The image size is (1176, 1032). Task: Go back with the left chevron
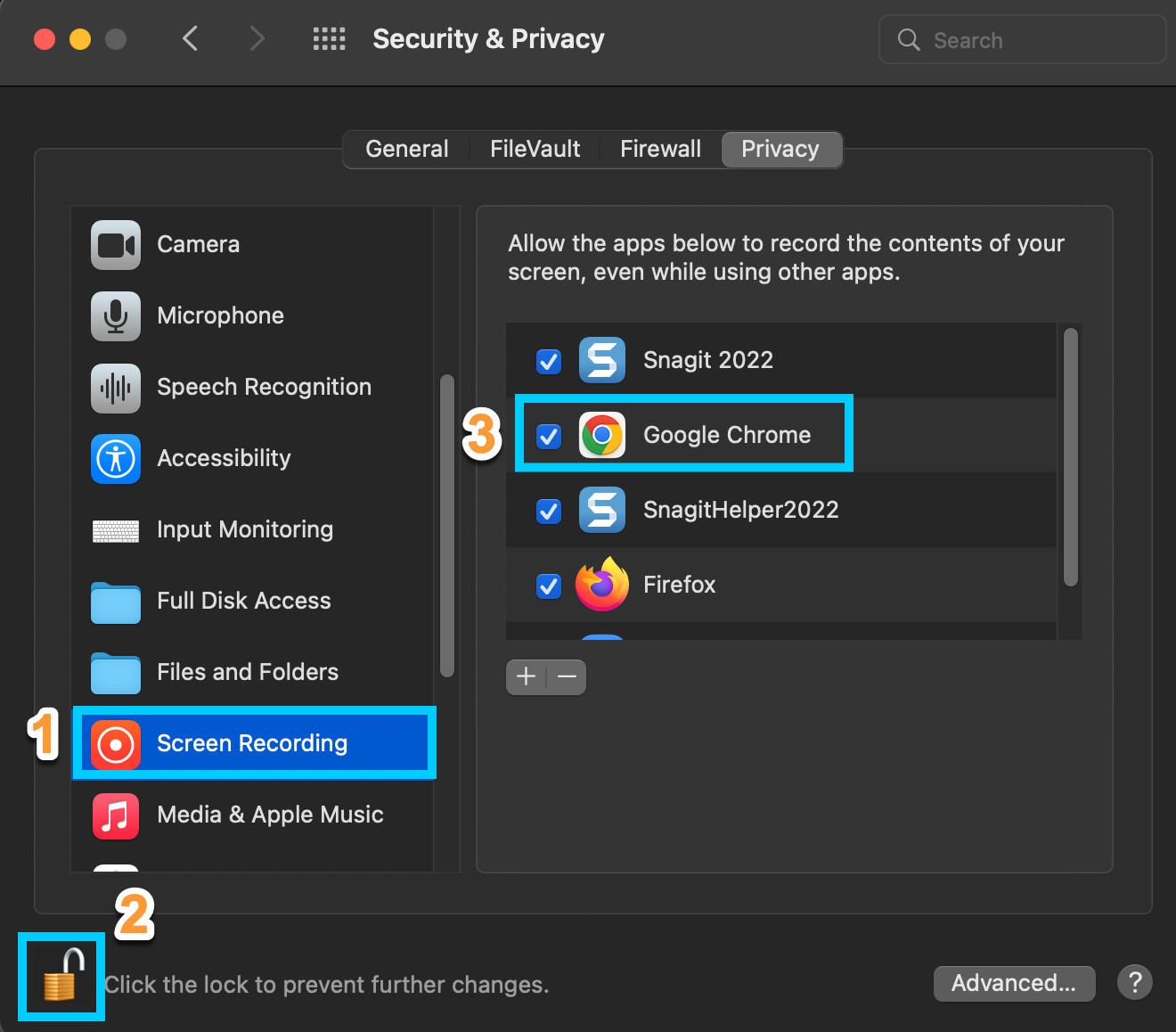pos(190,38)
